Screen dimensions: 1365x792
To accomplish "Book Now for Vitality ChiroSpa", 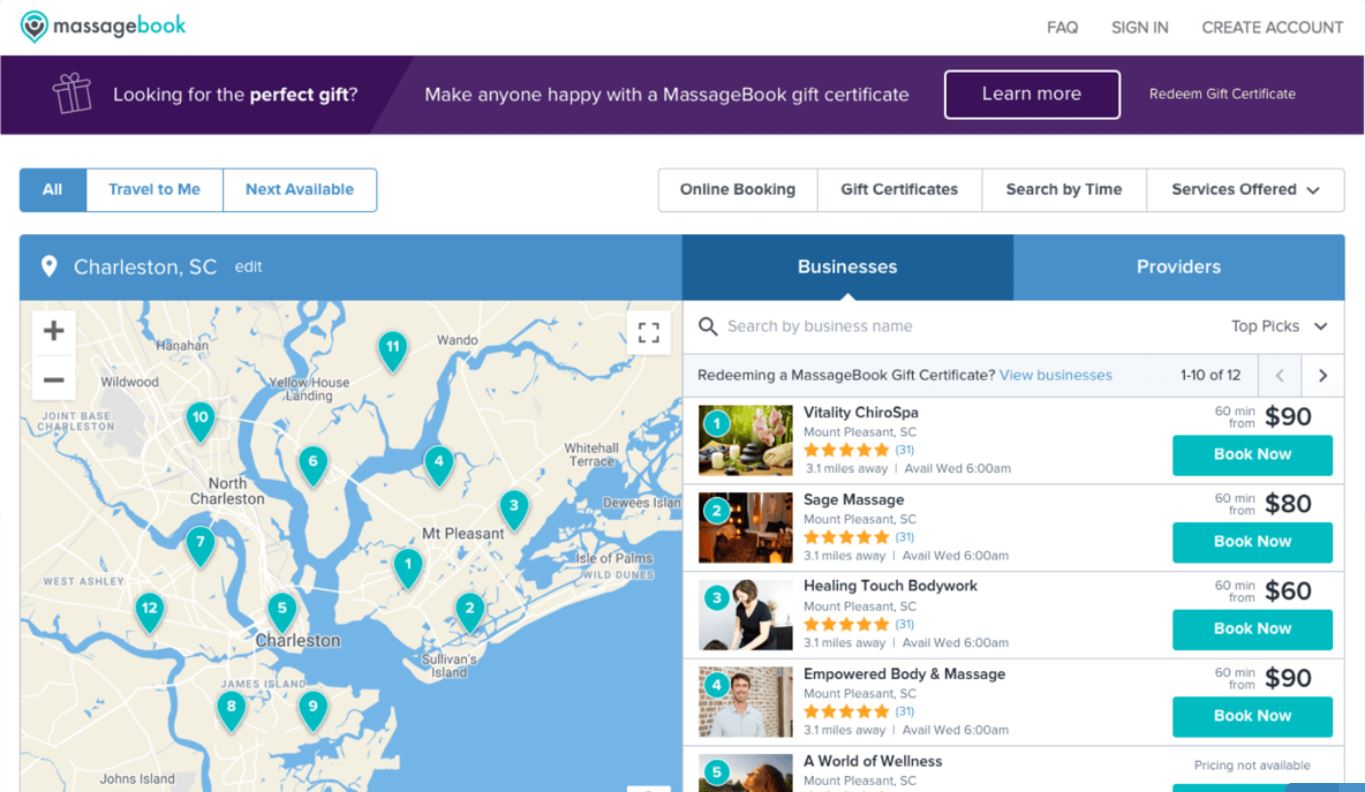I will [1252, 455].
